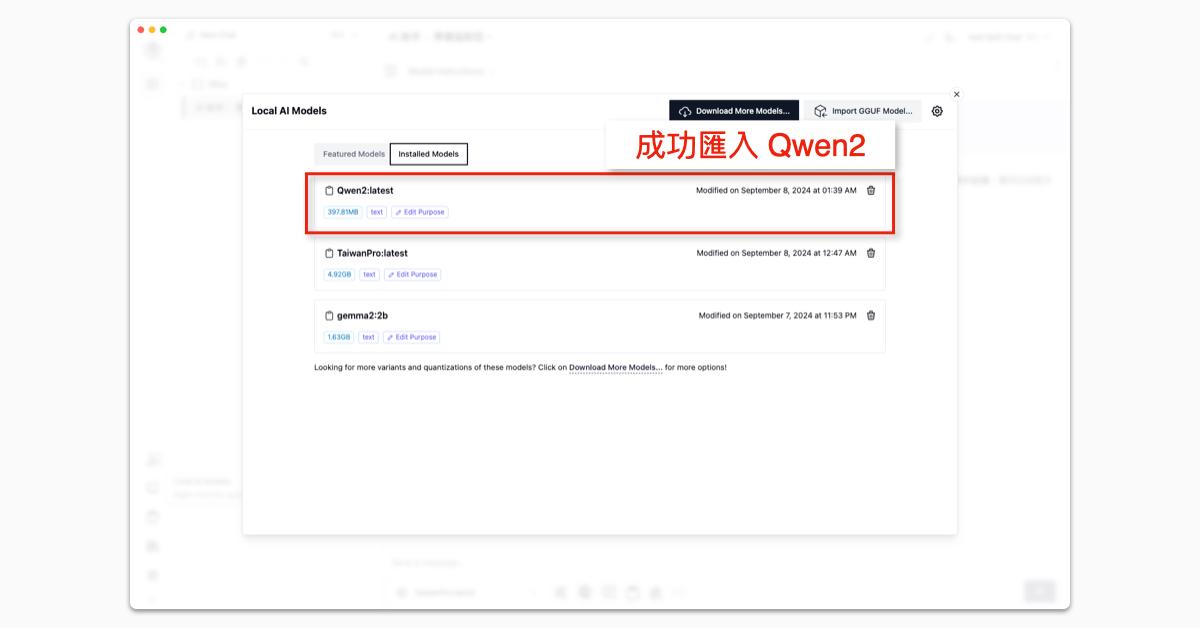Click the text tag under TaiwanPro:latest
This screenshot has width=1200, height=628.
coord(369,274)
